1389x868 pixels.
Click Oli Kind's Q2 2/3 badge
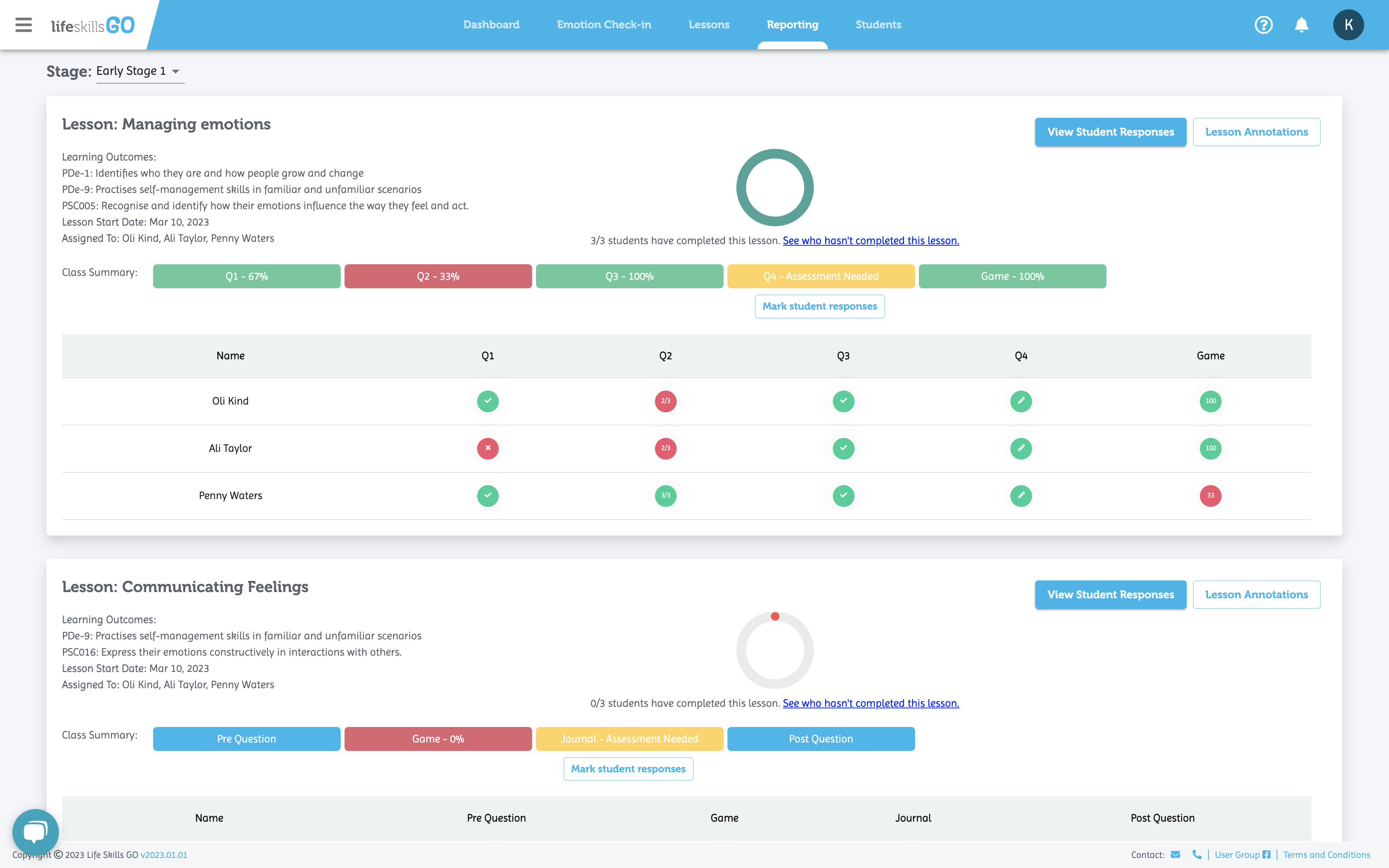(x=665, y=401)
